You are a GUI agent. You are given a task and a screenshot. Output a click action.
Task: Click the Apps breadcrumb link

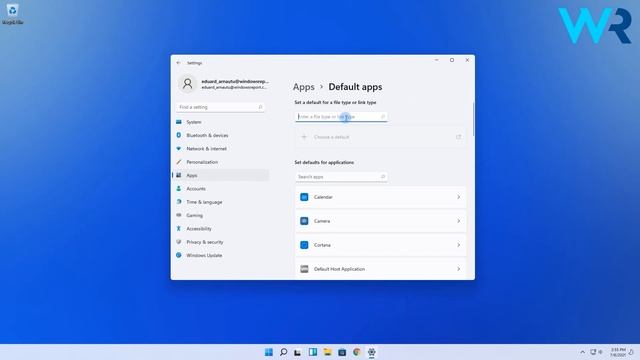point(304,87)
